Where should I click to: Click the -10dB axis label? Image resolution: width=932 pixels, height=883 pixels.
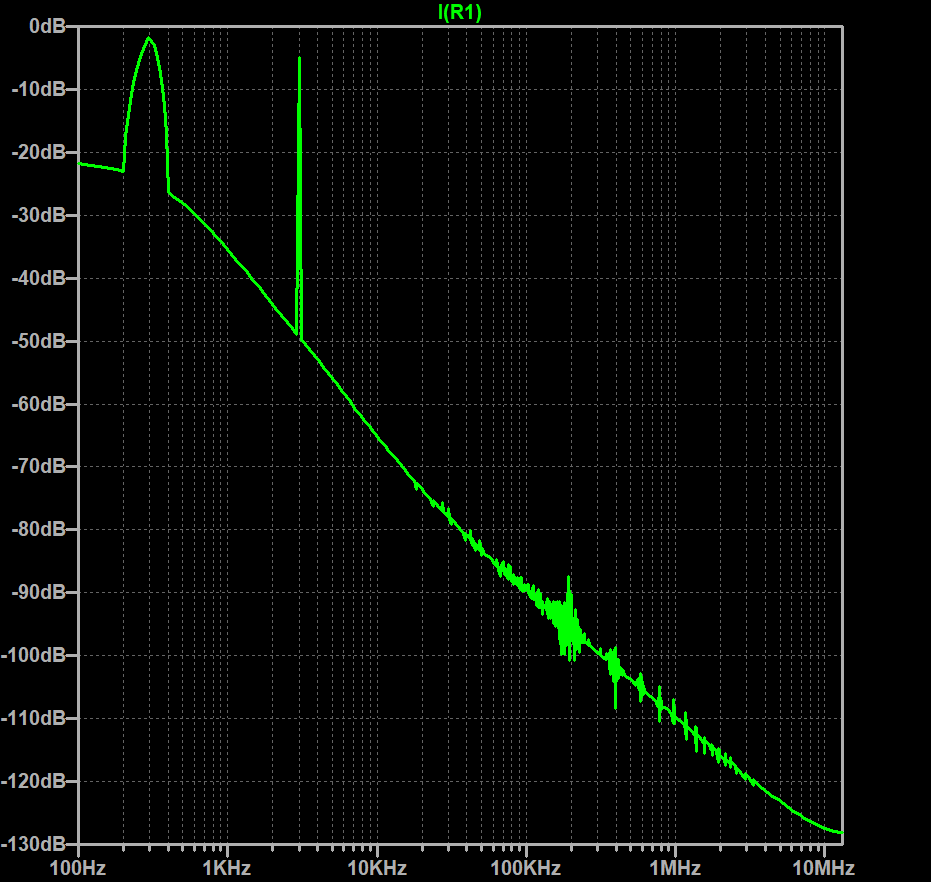tap(39, 89)
